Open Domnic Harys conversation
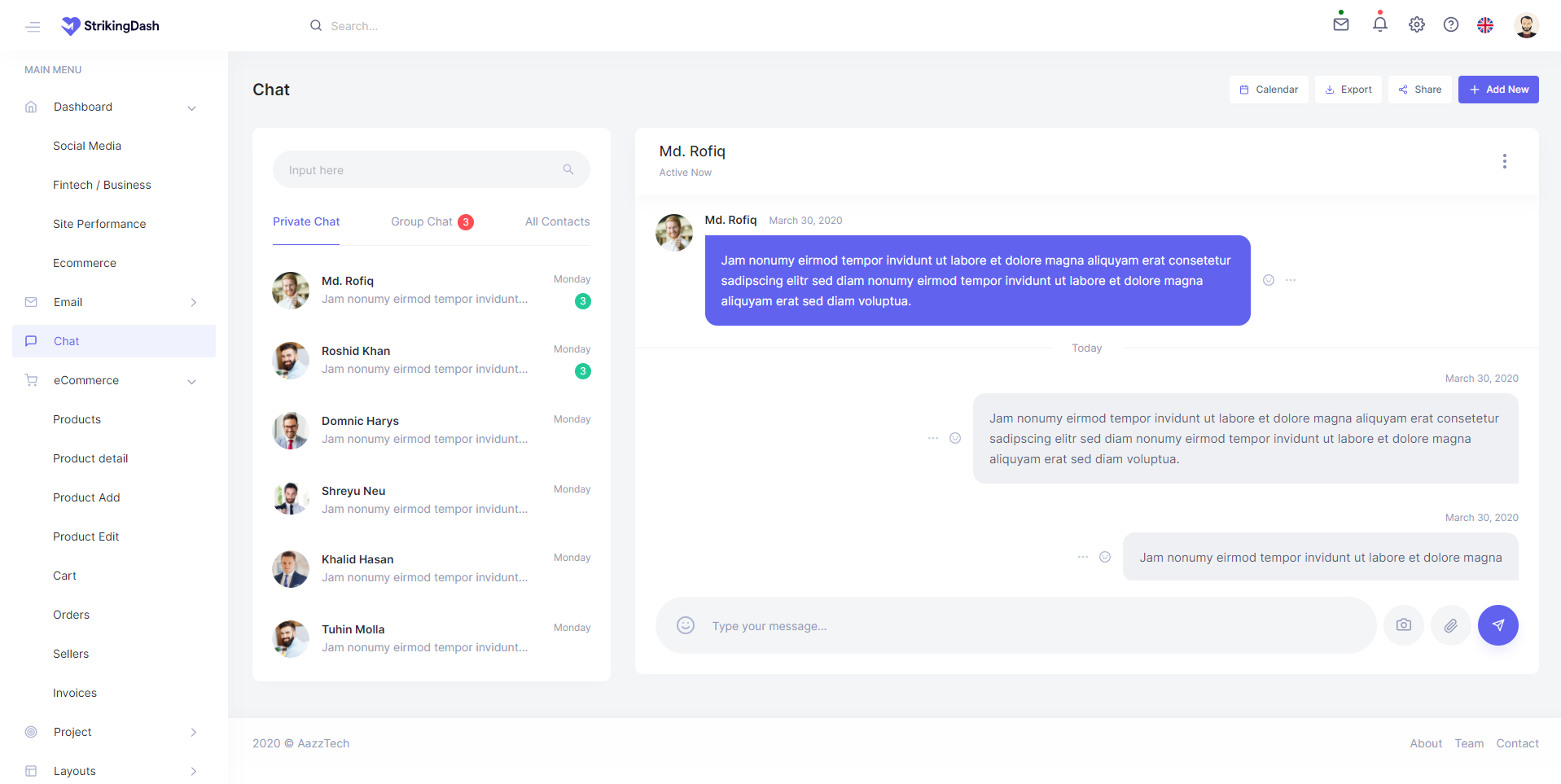Image resolution: width=1561 pixels, height=784 pixels. pyautogui.click(x=432, y=430)
